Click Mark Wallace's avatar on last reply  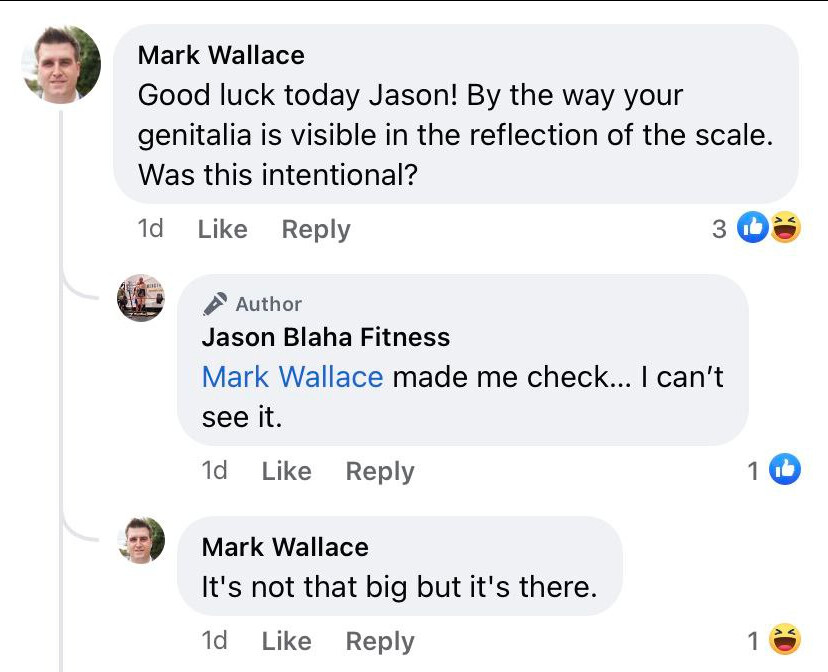point(141,540)
